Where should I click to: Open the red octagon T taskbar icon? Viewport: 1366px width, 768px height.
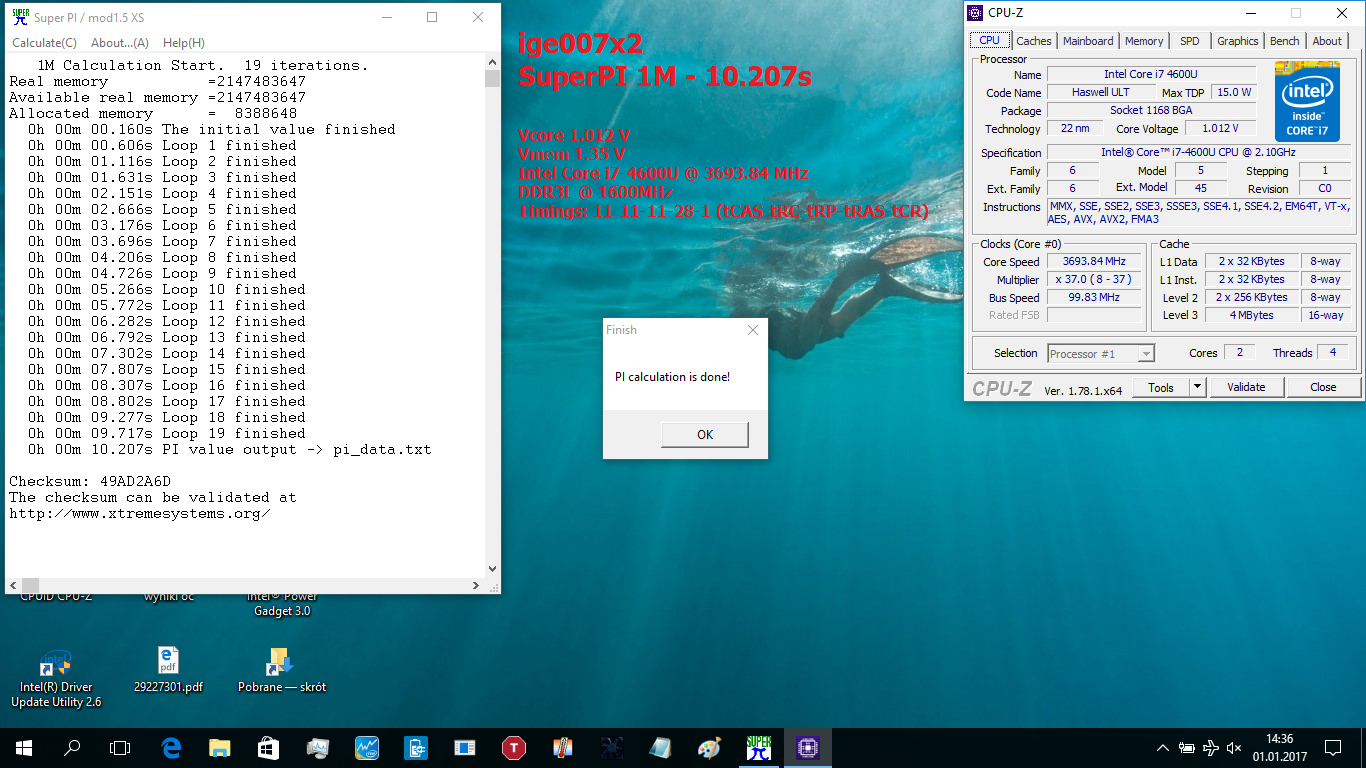pyautogui.click(x=514, y=747)
